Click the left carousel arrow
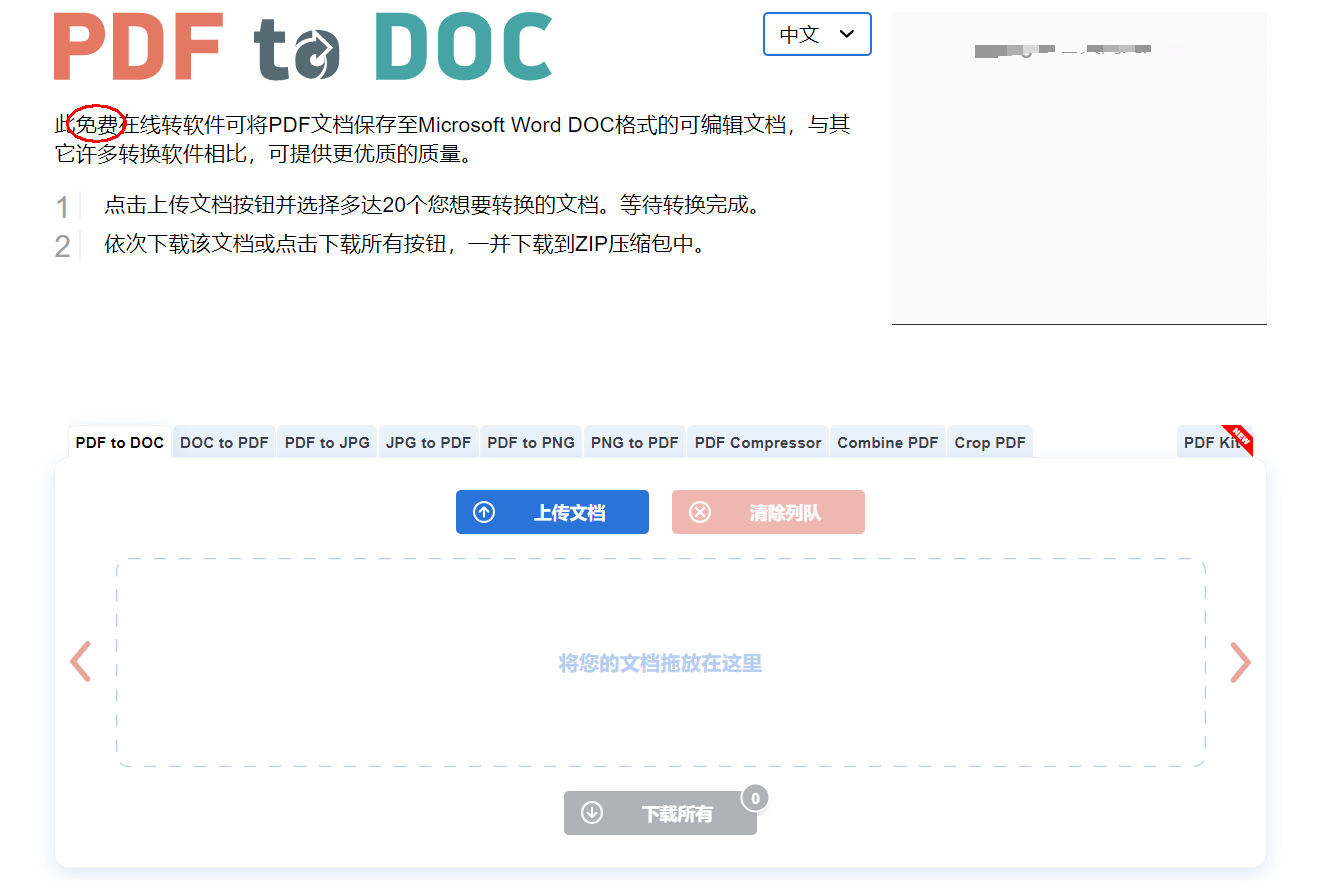Screen dimensions: 1318x881 (x=80, y=662)
